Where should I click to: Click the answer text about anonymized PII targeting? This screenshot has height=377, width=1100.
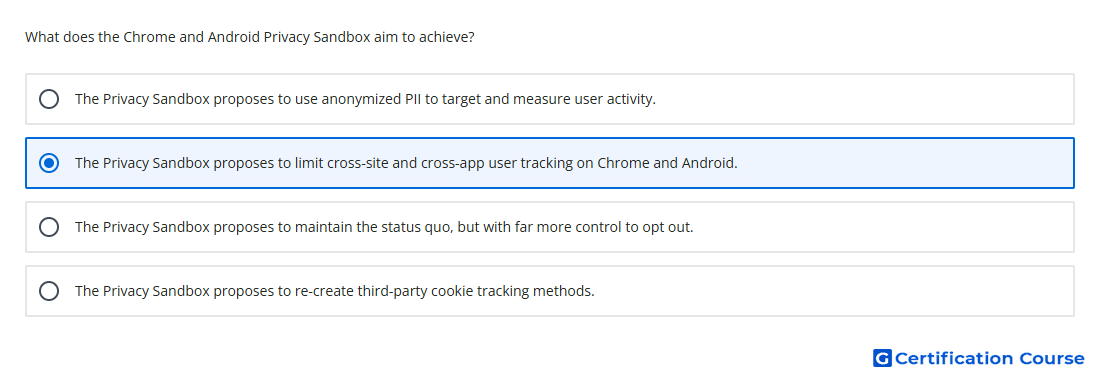[365, 99]
